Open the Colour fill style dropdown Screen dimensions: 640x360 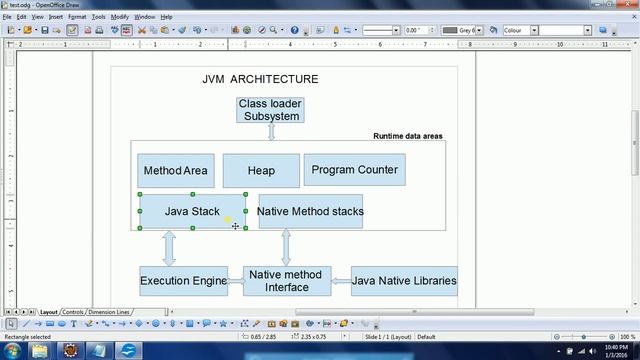(x=534, y=30)
